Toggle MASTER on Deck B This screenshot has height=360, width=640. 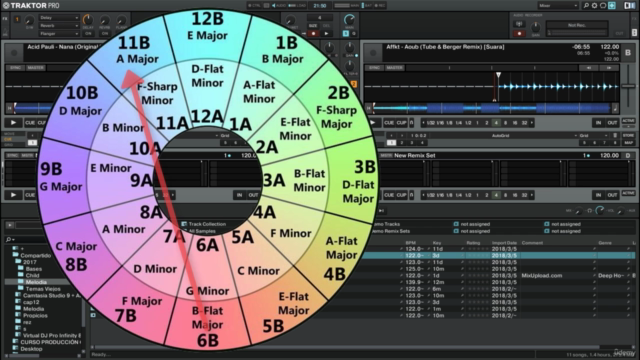(395, 68)
